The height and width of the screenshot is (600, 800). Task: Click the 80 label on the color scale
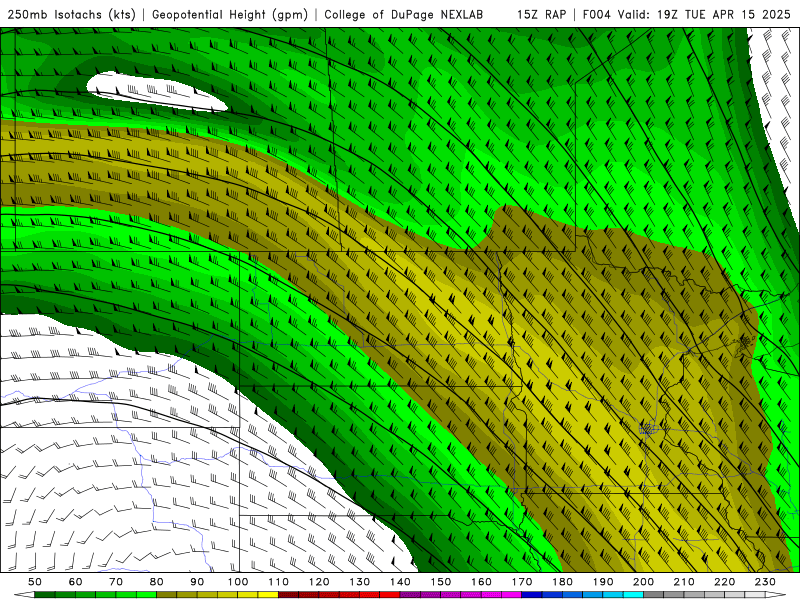pos(157,582)
